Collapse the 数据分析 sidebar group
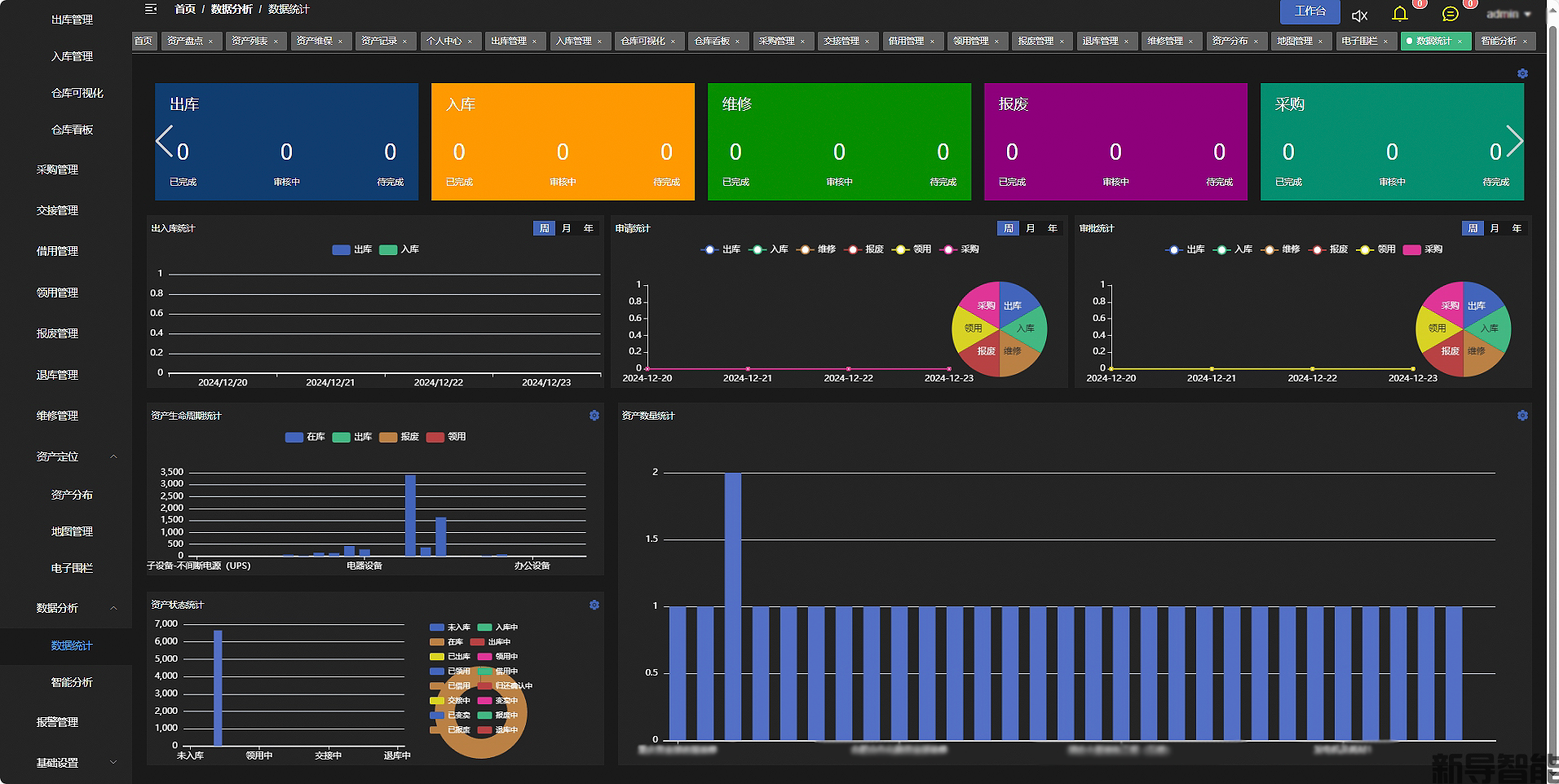This screenshot has width=1559, height=784. coord(113,609)
